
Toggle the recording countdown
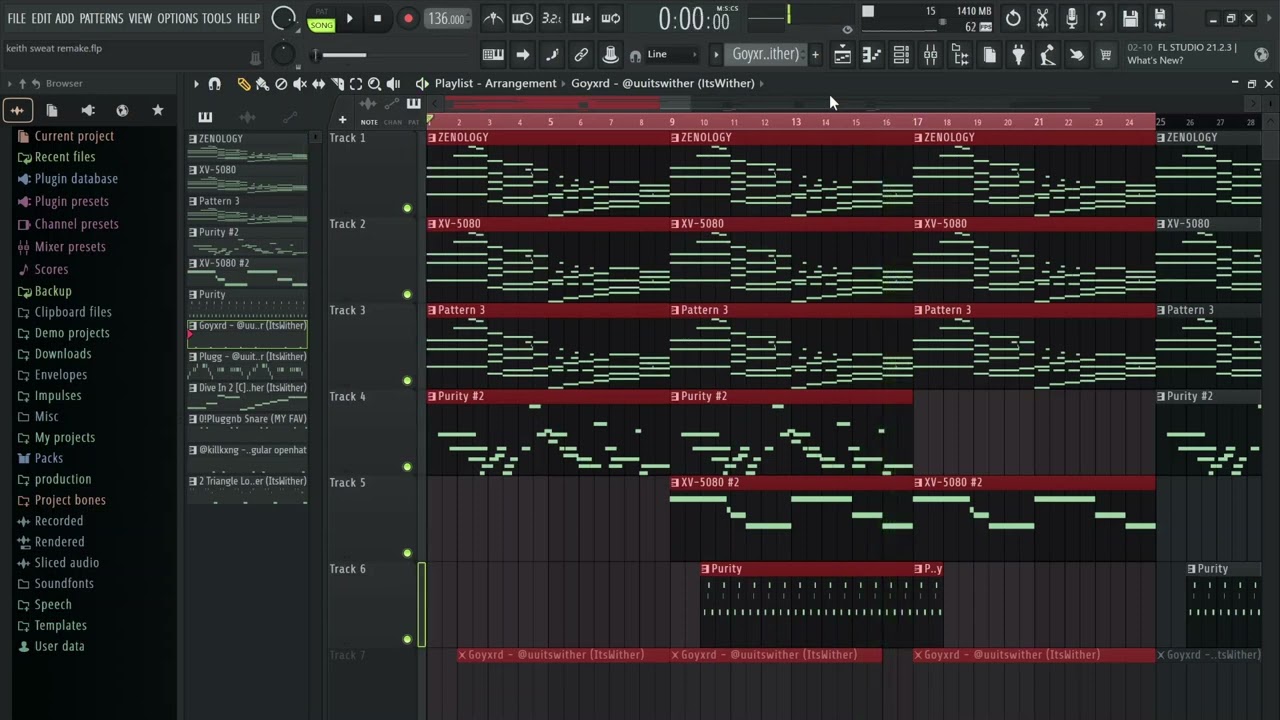point(551,18)
